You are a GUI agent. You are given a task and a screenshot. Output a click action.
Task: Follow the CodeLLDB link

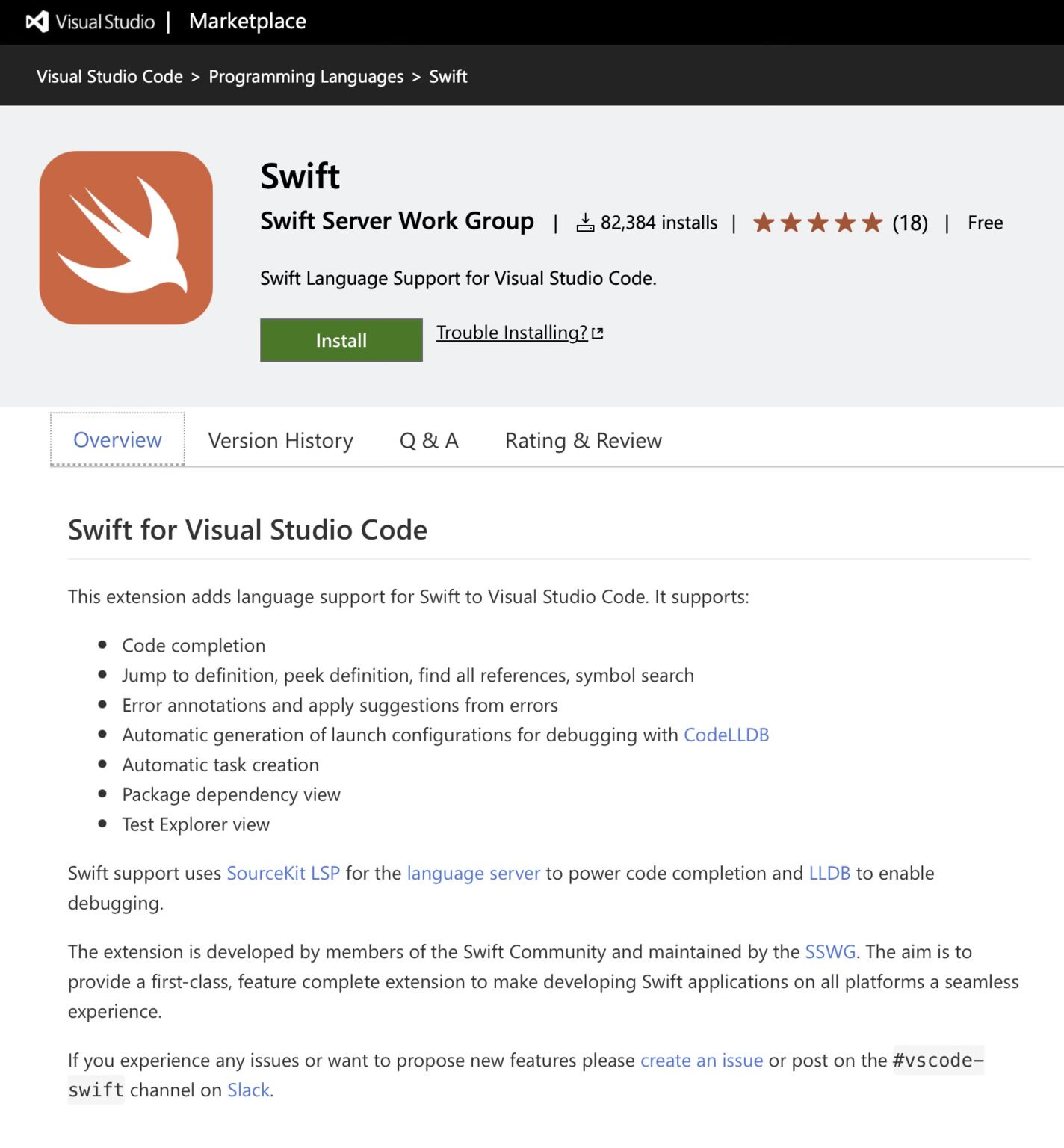click(726, 735)
